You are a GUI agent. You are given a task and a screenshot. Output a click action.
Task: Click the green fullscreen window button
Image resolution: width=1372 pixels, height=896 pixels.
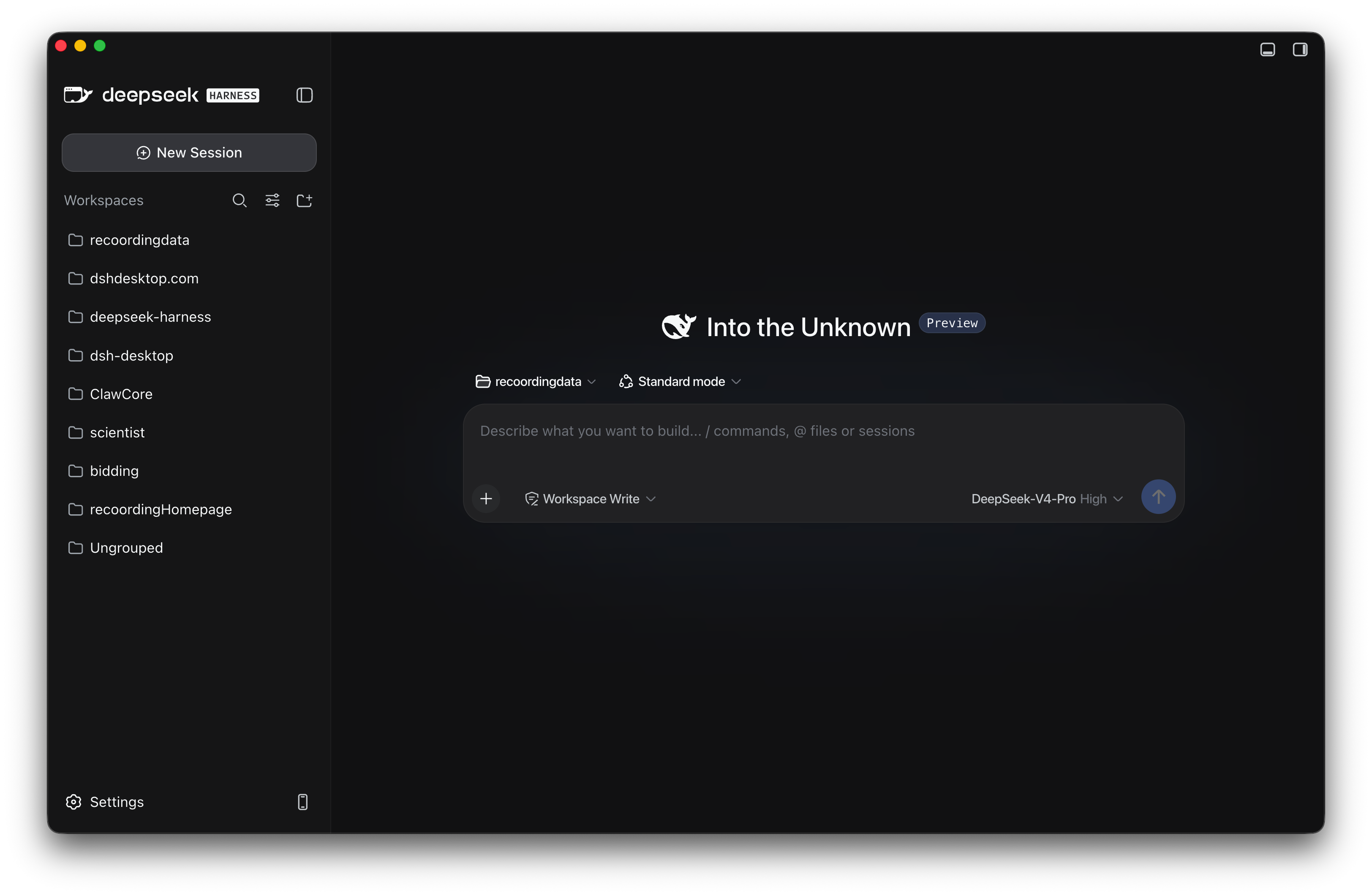click(100, 46)
